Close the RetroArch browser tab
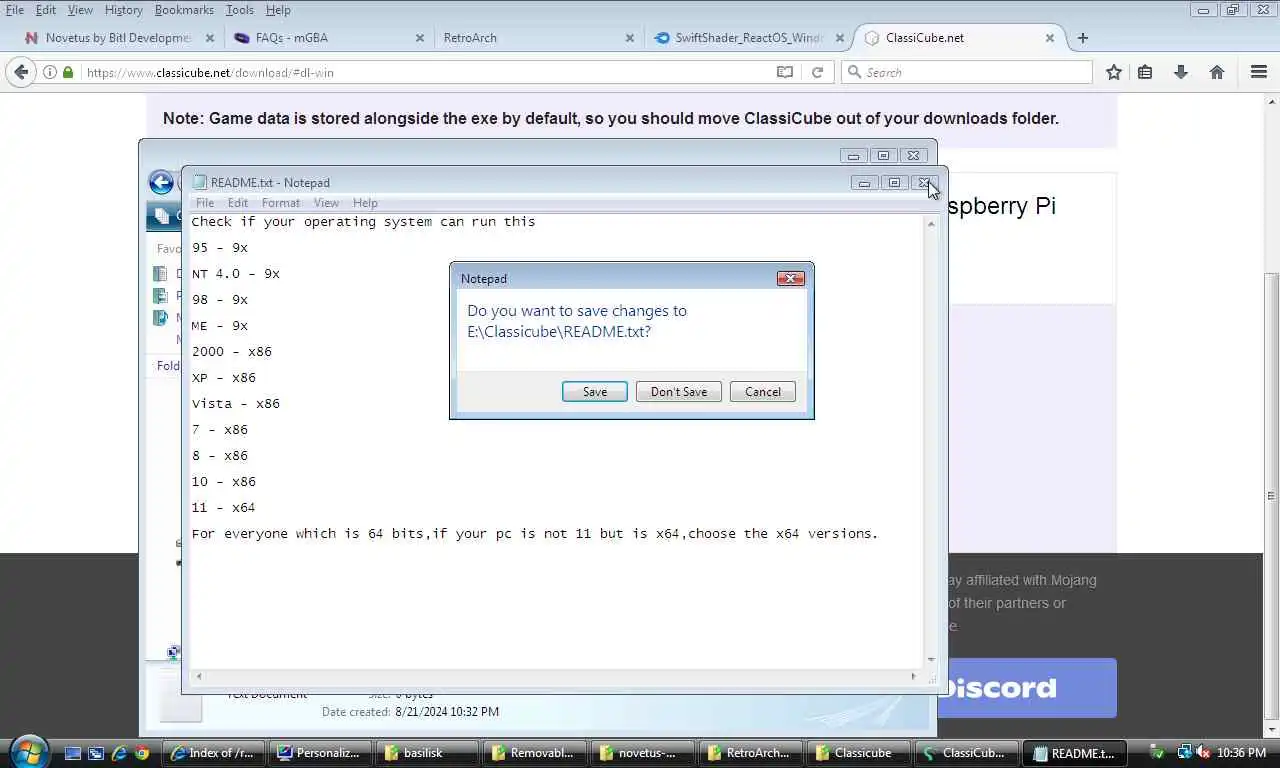This screenshot has height=768, width=1280. 630,38
